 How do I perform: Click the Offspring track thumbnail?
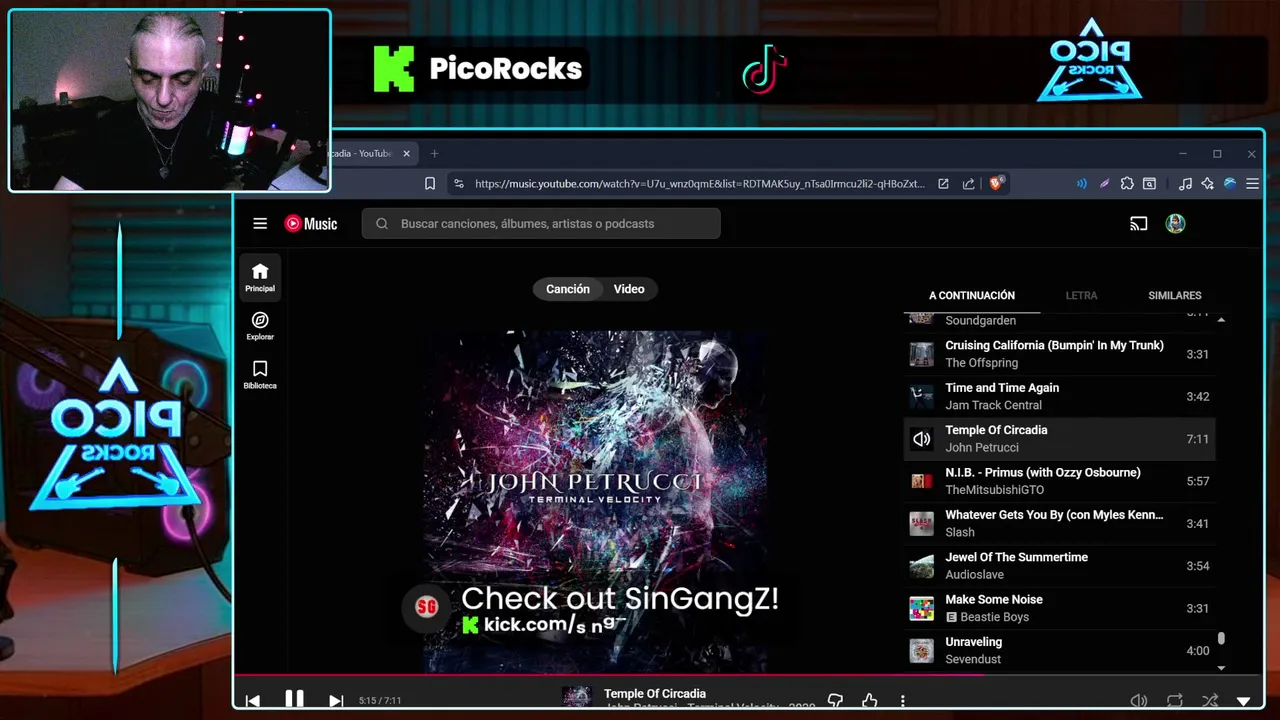click(x=921, y=354)
